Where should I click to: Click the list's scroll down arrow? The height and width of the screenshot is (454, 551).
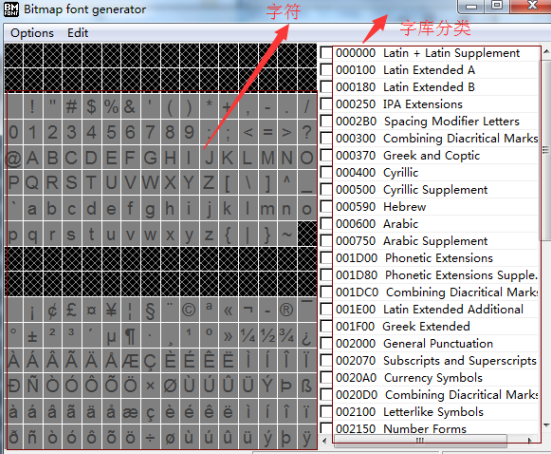pos(546,425)
